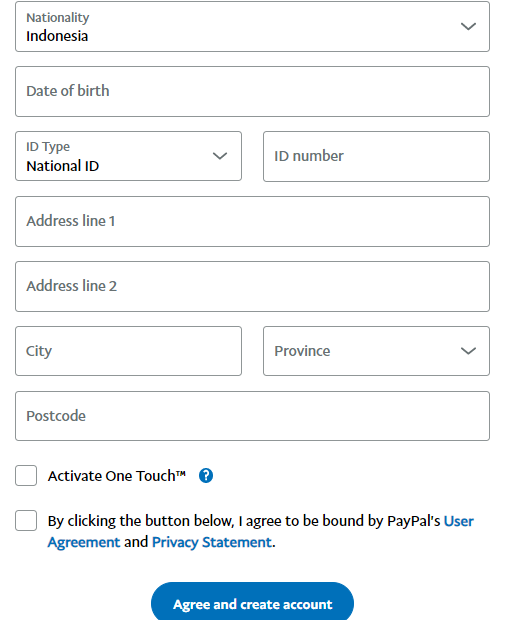
Task: Select the ID number input field
Action: [376, 157]
